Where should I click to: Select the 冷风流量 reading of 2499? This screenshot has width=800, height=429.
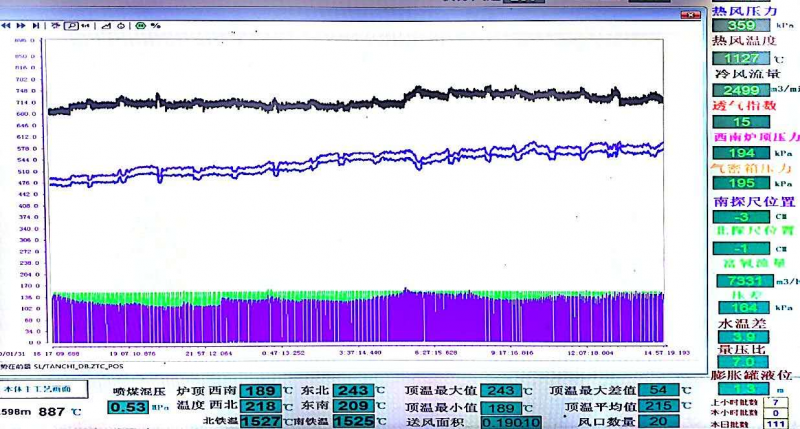tap(741, 90)
